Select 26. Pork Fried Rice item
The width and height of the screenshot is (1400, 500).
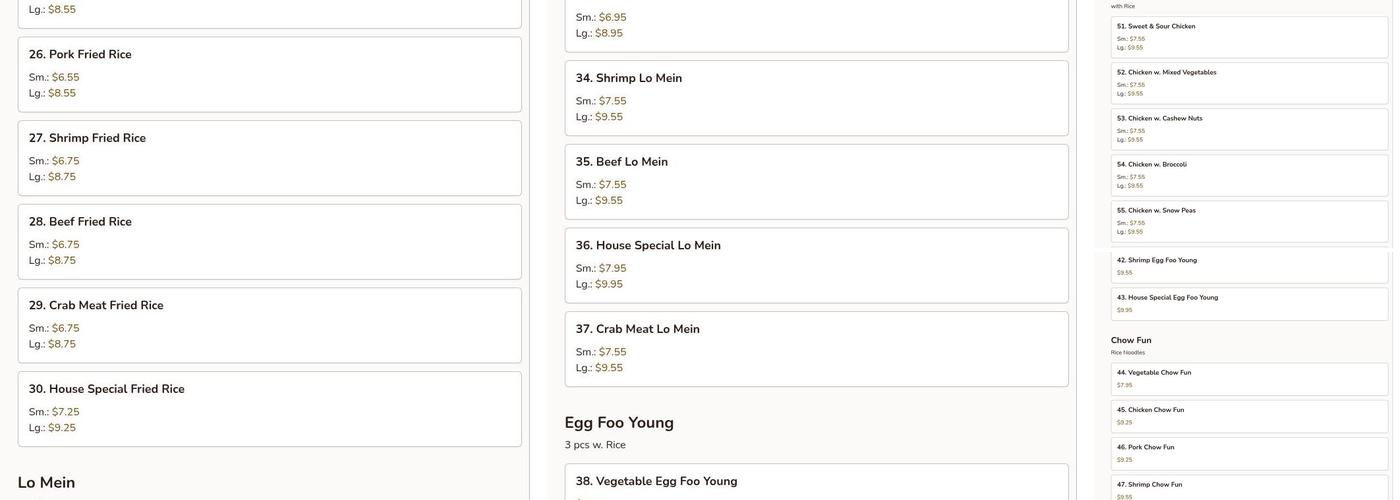(269, 74)
